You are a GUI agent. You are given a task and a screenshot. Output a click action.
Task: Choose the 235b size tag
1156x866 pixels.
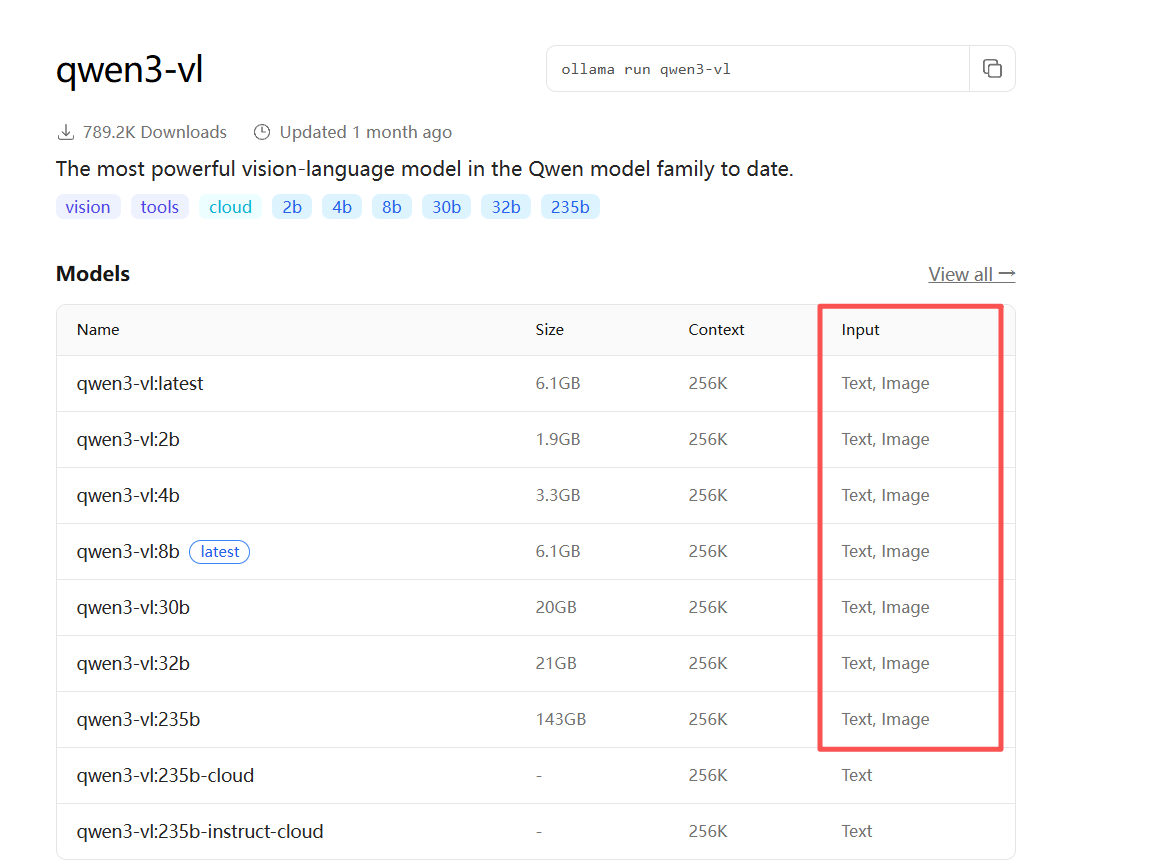pos(570,207)
